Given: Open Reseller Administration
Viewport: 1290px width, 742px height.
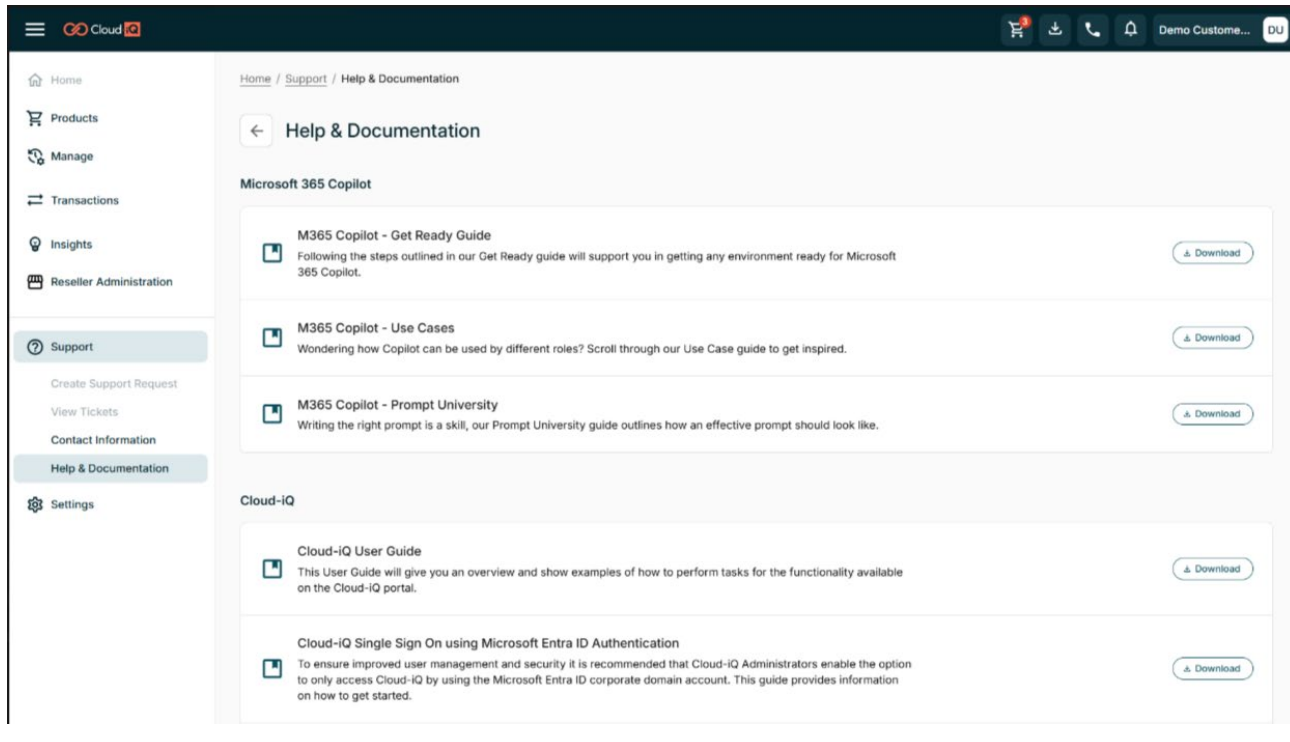Looking at the screenshot, I should (111, 282).
